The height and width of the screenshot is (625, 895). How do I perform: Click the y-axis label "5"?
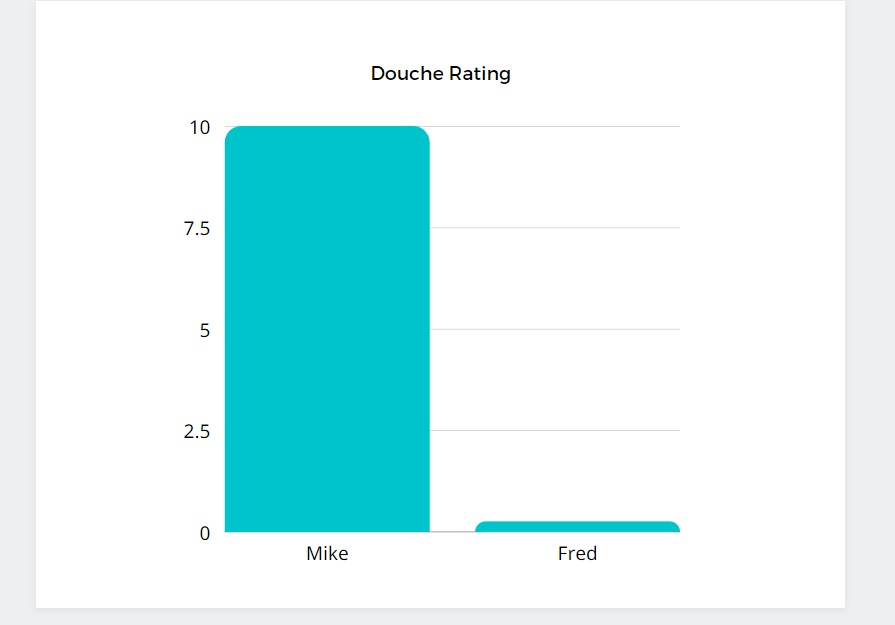pyautogui.click(x=205, y=330)
